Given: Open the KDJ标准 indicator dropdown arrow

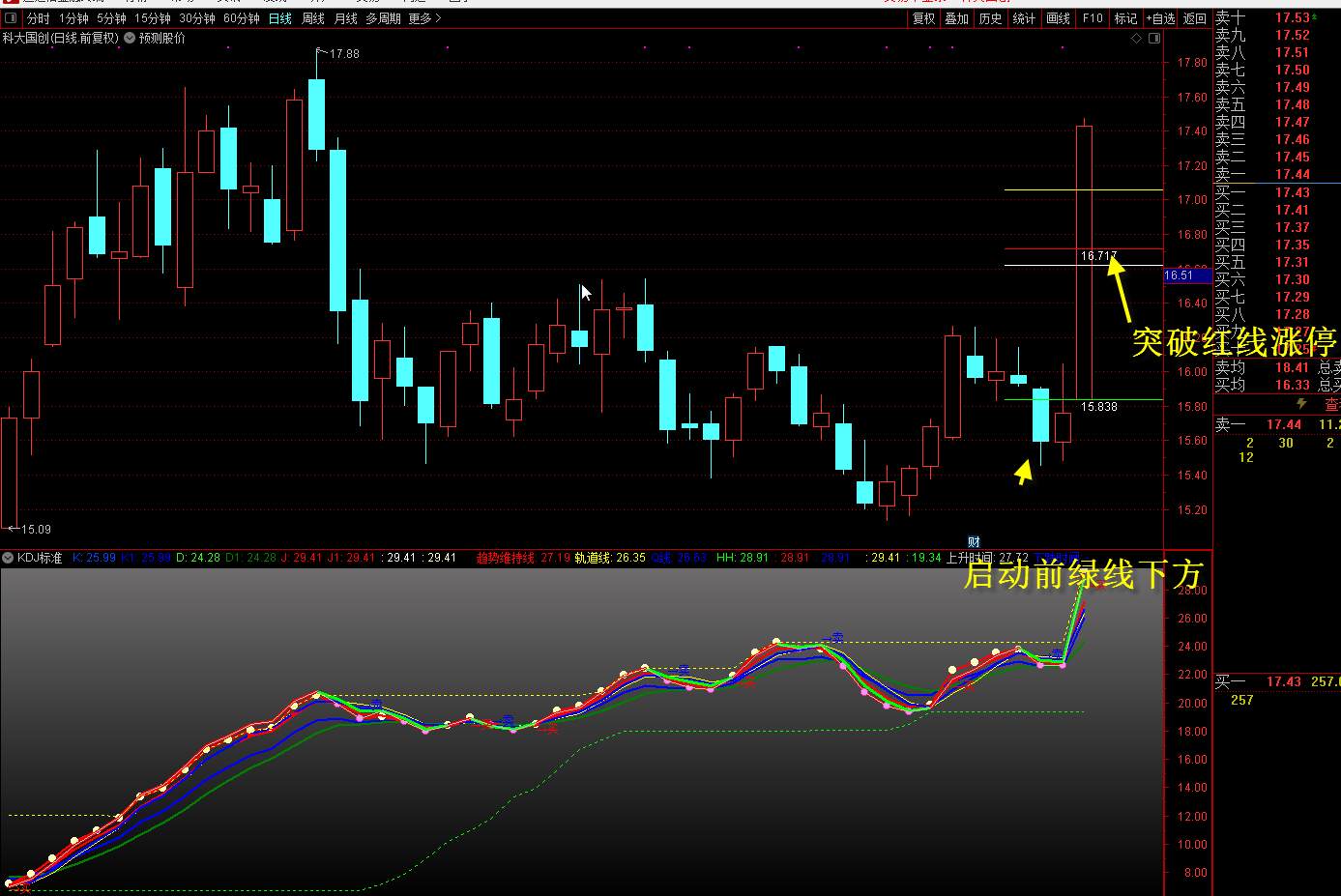Looking at the screenshot, I should (x=8, y=558).
